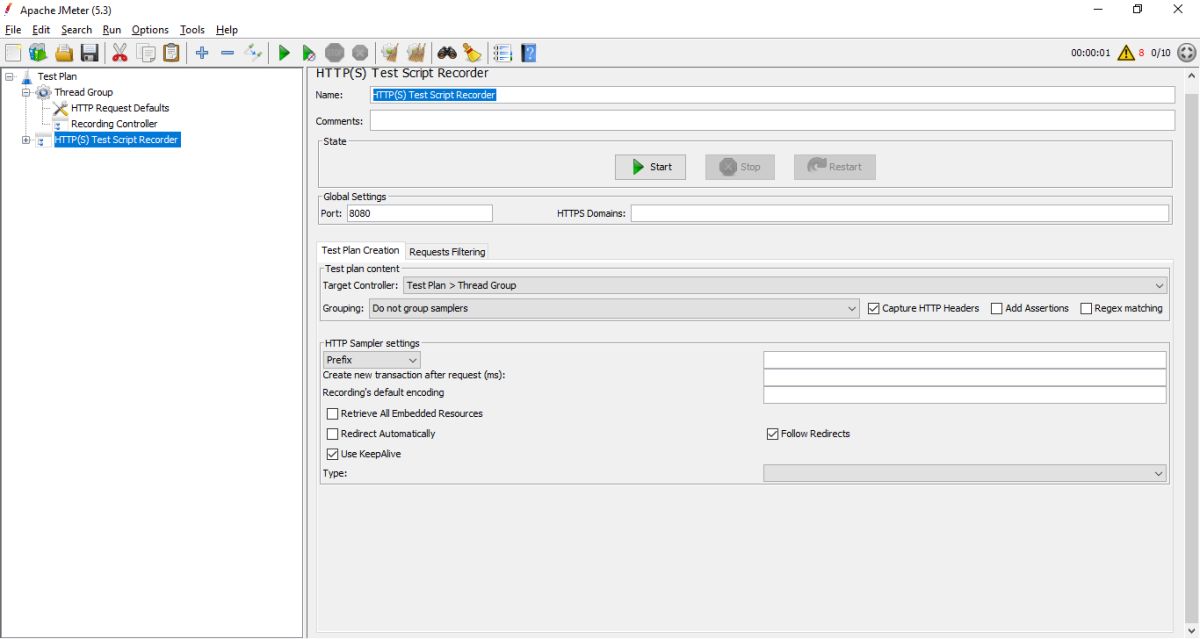
Task: Reset search with yellow broom icon
Action: [472, 53]
